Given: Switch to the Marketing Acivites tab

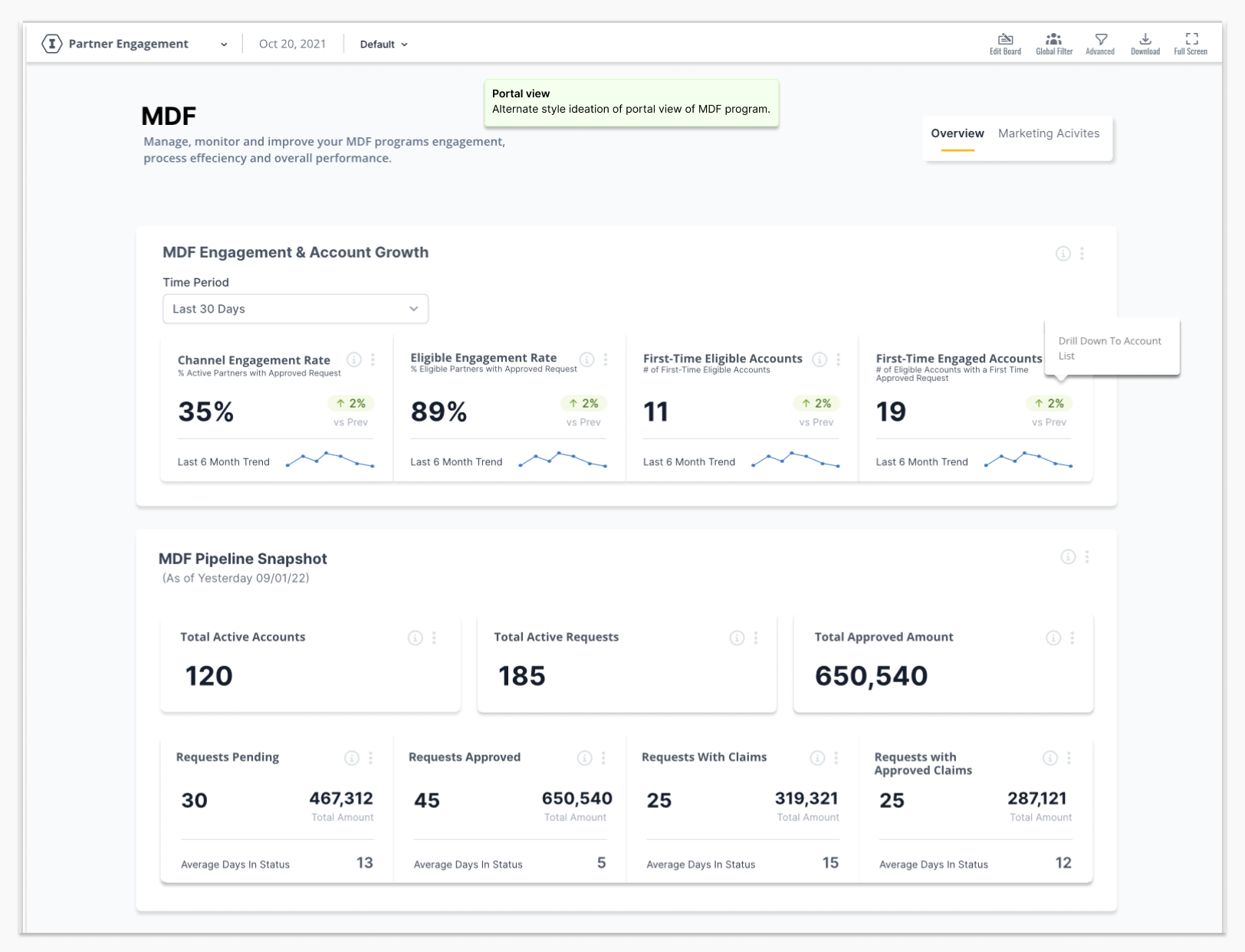Looking at the screenshot, I should (1048, 133).
